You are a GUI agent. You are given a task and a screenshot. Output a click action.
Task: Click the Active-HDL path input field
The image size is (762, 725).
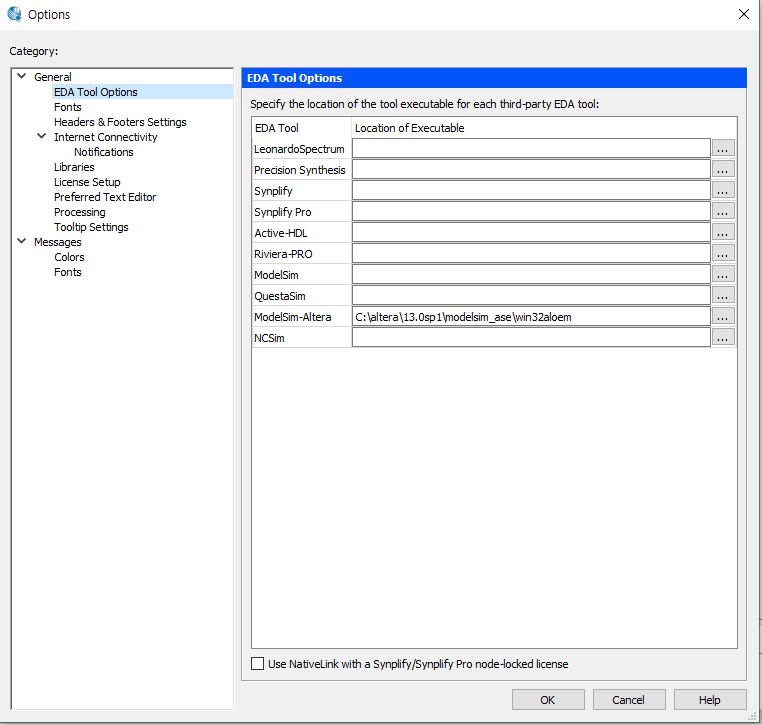531,232
